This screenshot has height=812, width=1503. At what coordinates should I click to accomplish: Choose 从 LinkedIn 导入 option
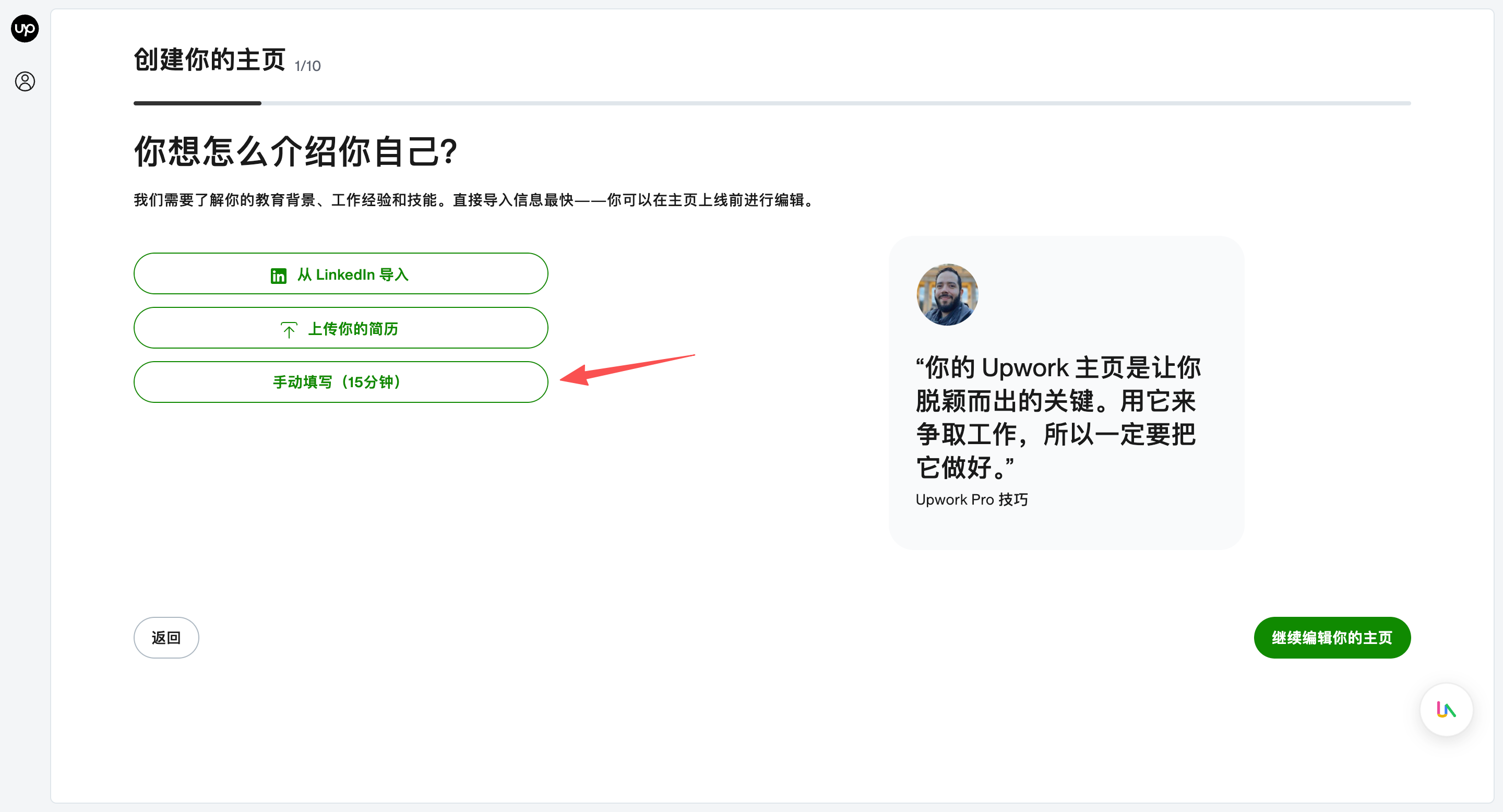[341, 273]
